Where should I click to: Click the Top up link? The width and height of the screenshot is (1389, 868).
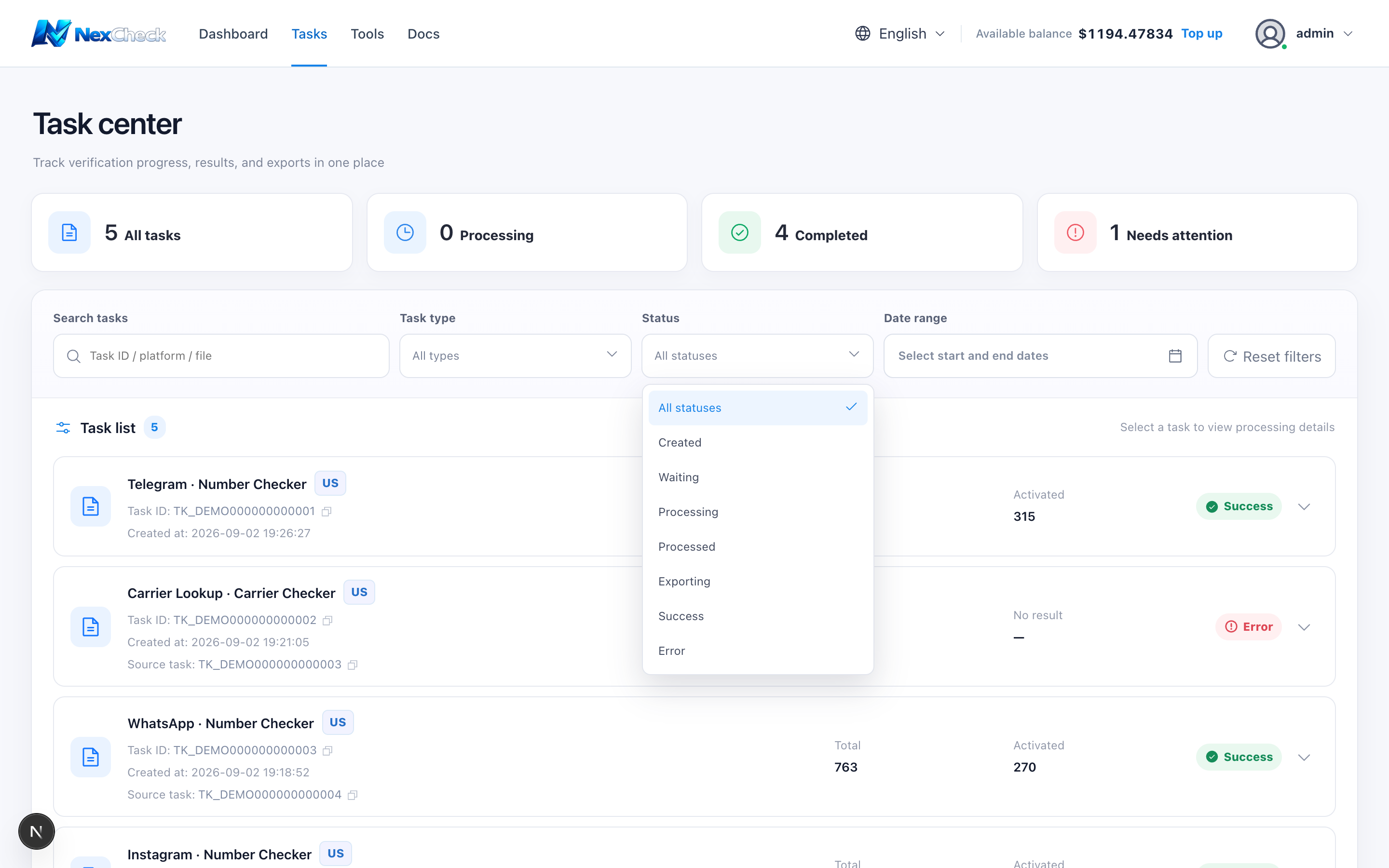pos(1201,33)
